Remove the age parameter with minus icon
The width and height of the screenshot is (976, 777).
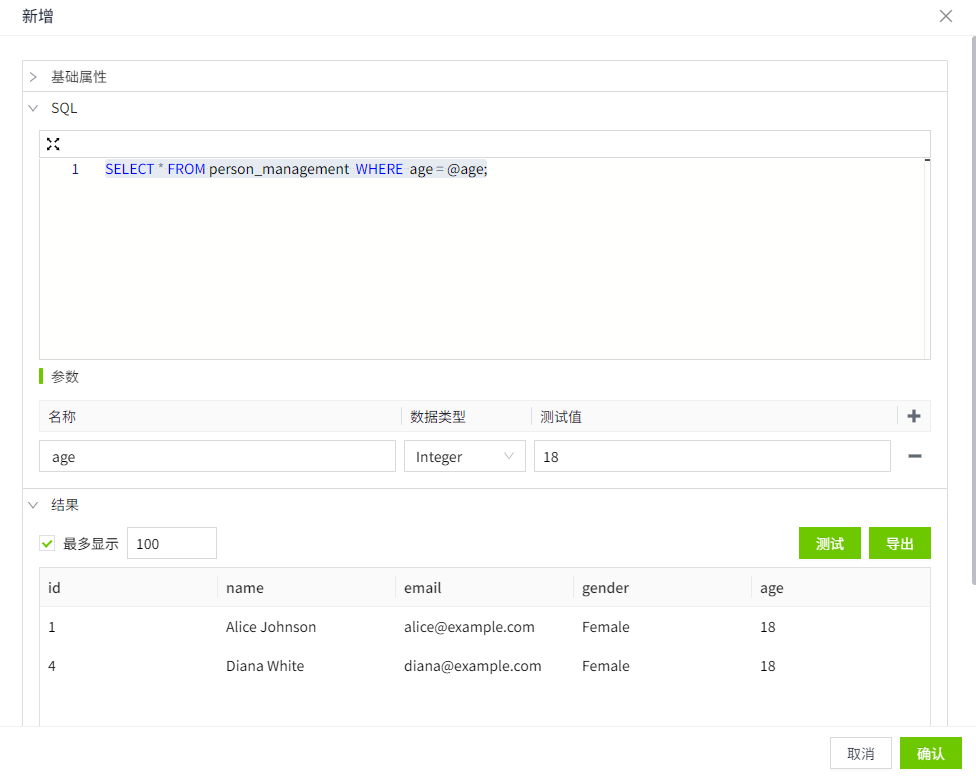point(913,456)
